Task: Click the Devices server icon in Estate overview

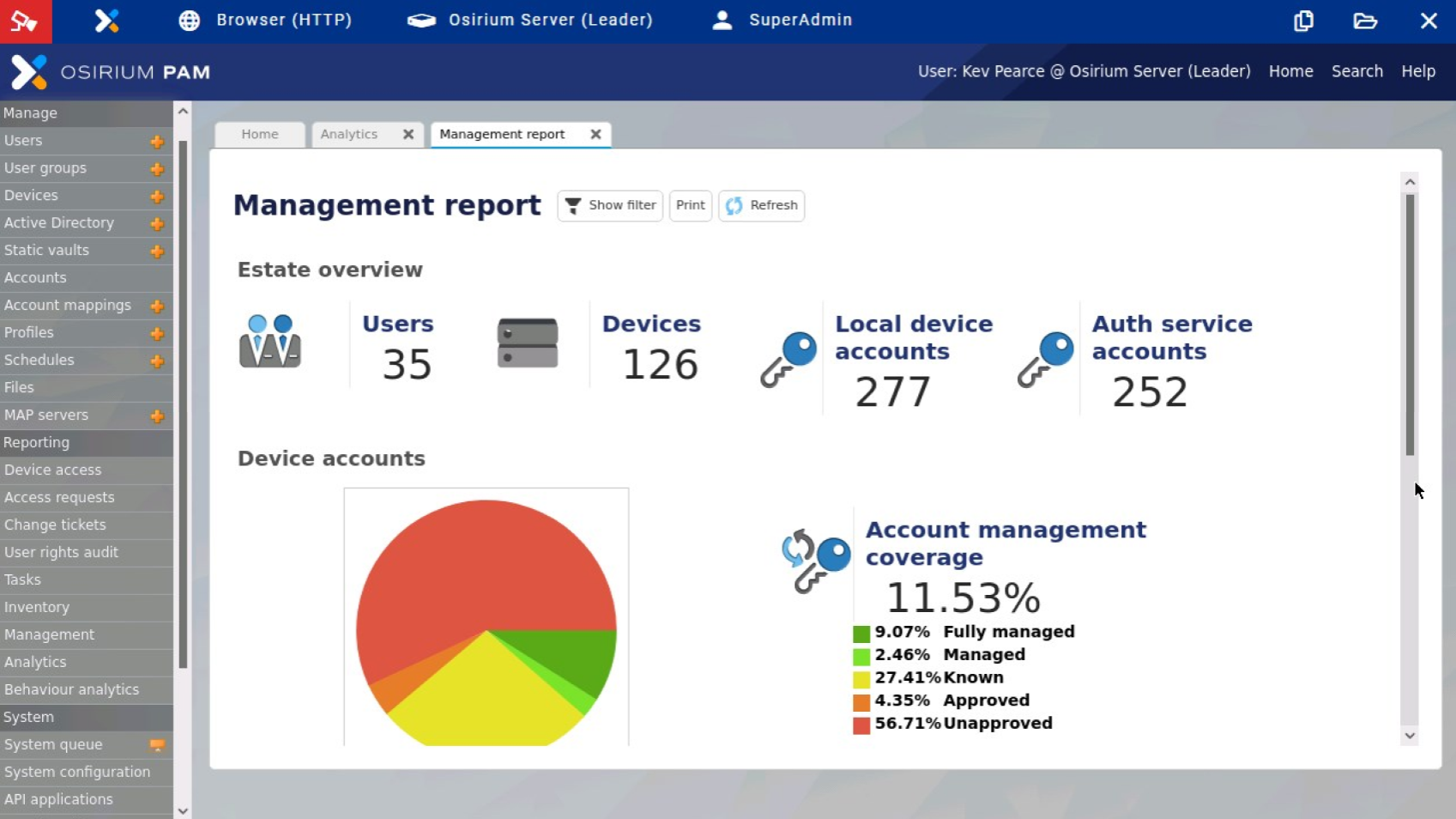Action: point(528,343)
